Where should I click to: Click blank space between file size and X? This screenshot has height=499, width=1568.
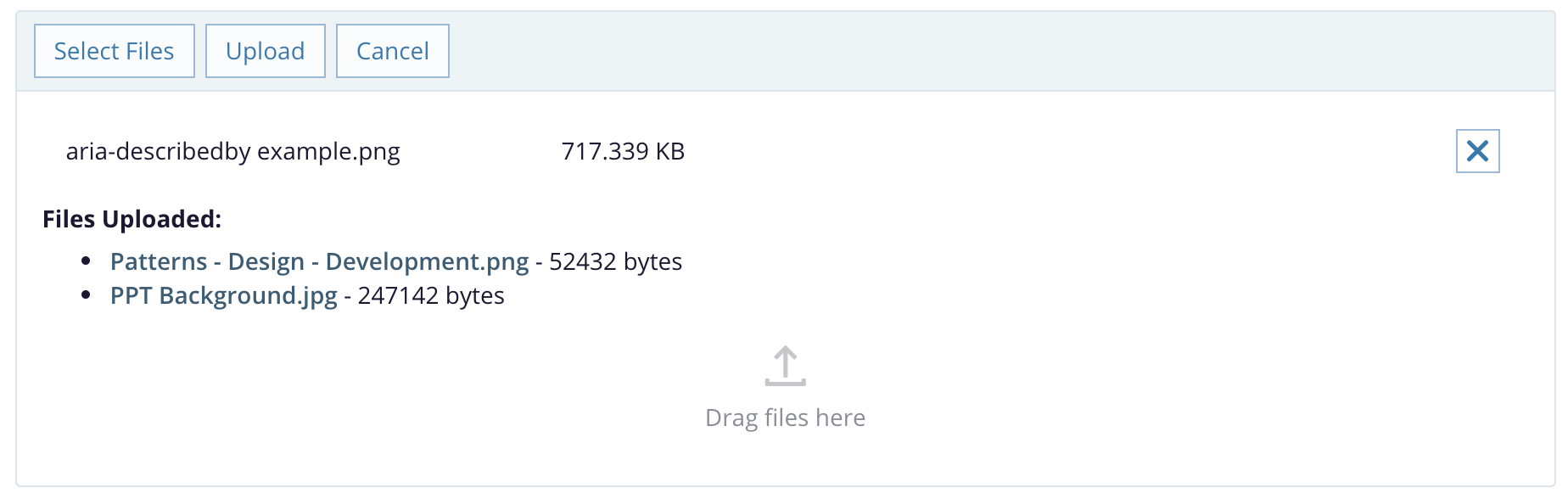click(1061, 151)
